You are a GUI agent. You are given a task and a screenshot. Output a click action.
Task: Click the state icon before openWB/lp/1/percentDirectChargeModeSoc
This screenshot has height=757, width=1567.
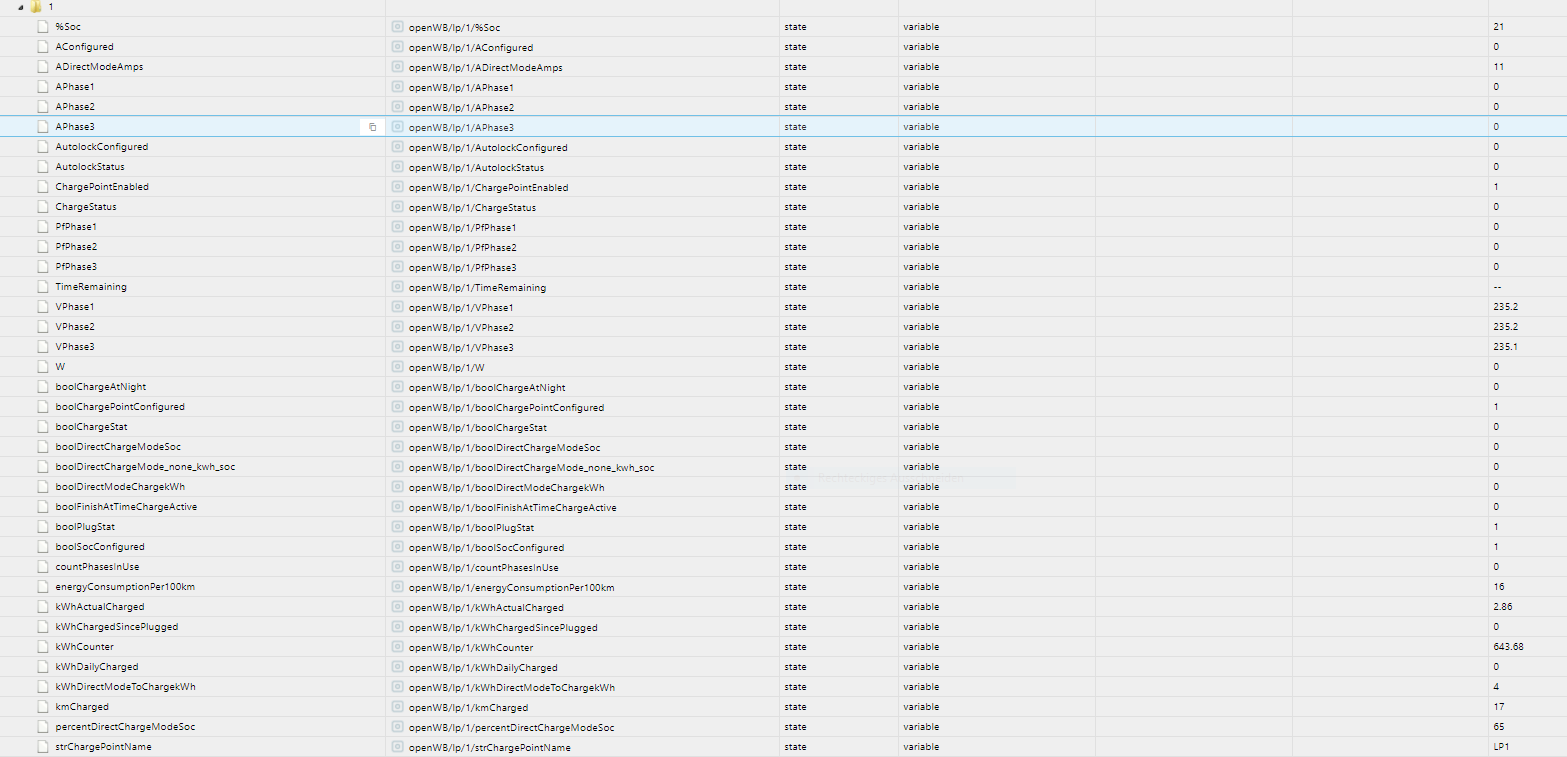coord(397,727)
